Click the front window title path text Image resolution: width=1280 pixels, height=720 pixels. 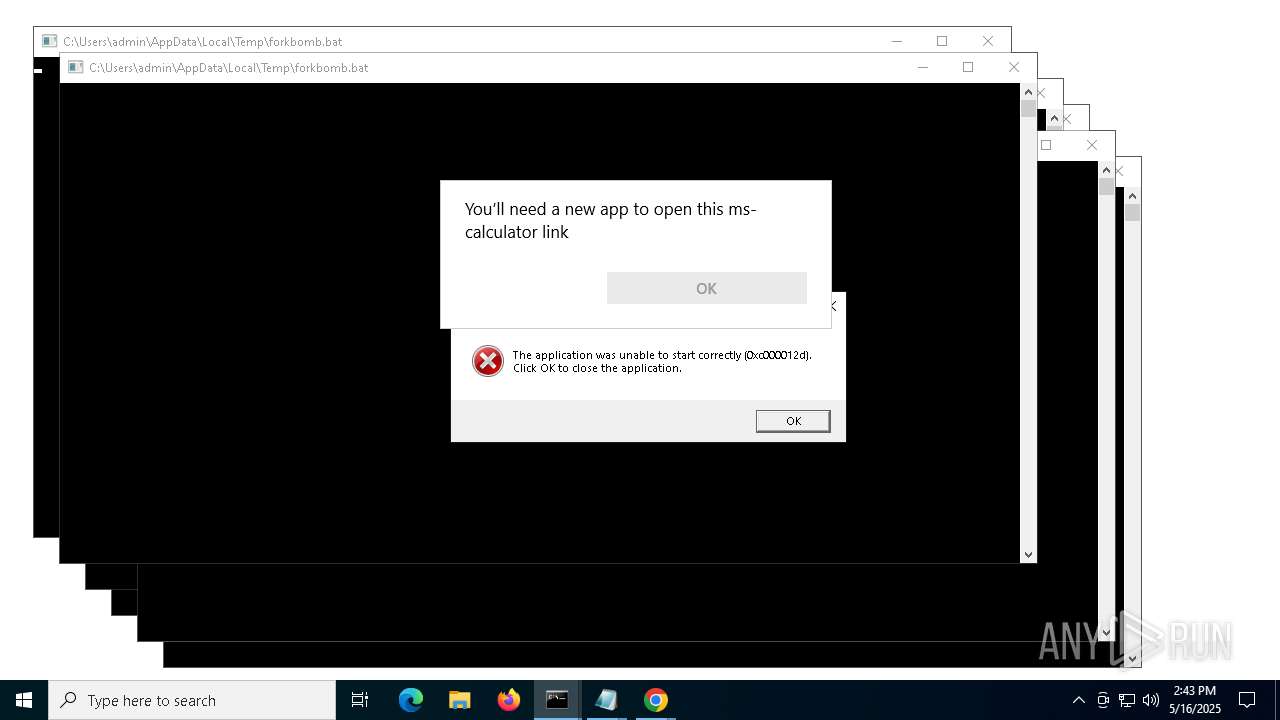point(228,67)
